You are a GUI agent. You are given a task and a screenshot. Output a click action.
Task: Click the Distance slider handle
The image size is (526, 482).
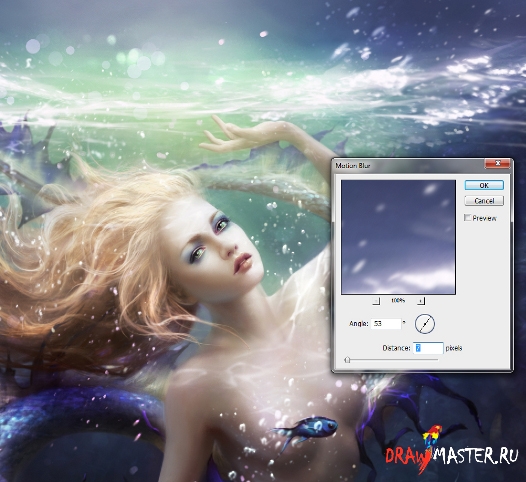pyautogui.click(x=348, y=360)
